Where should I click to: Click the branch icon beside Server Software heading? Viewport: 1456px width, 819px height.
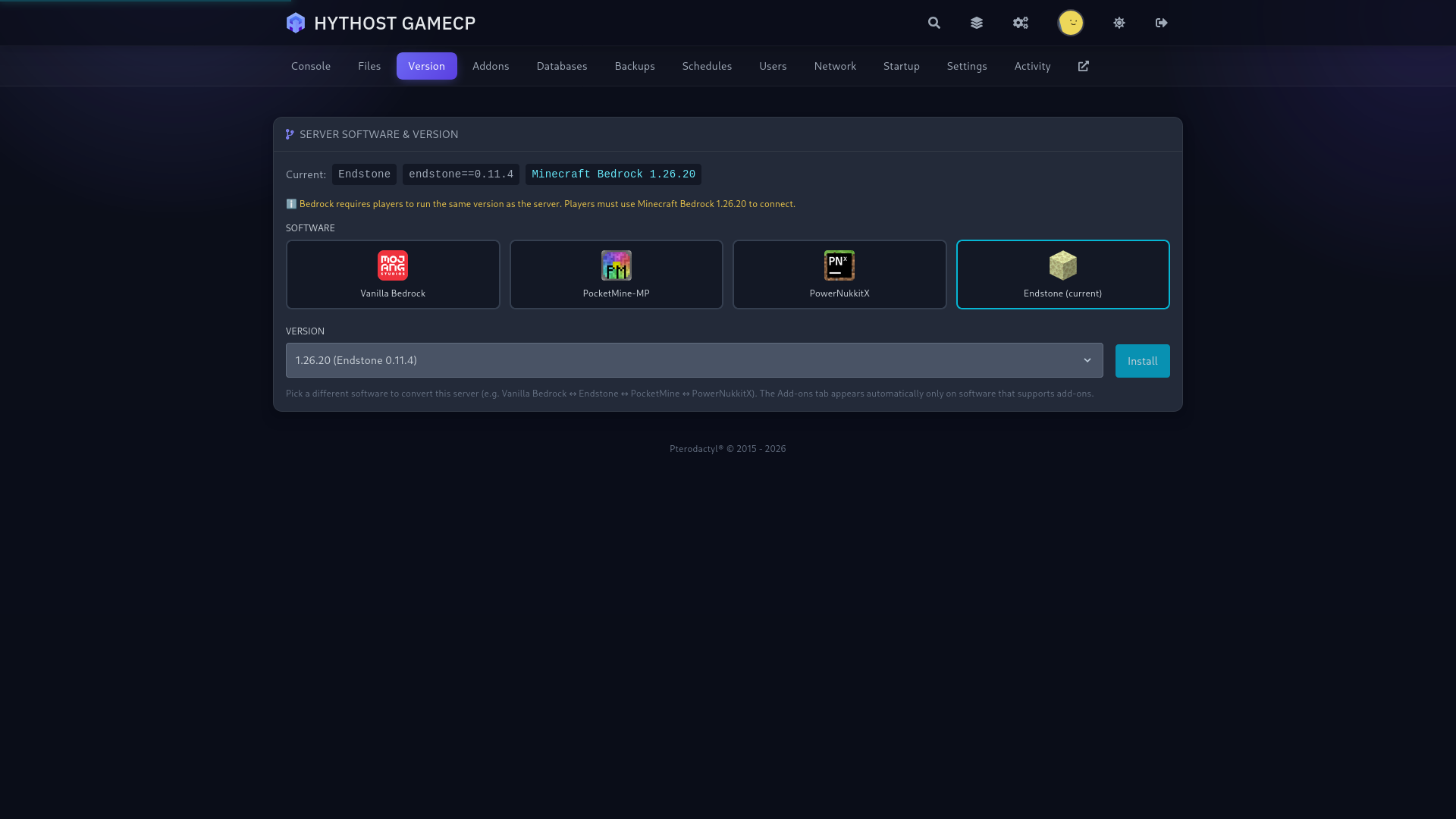pos(290,134)
